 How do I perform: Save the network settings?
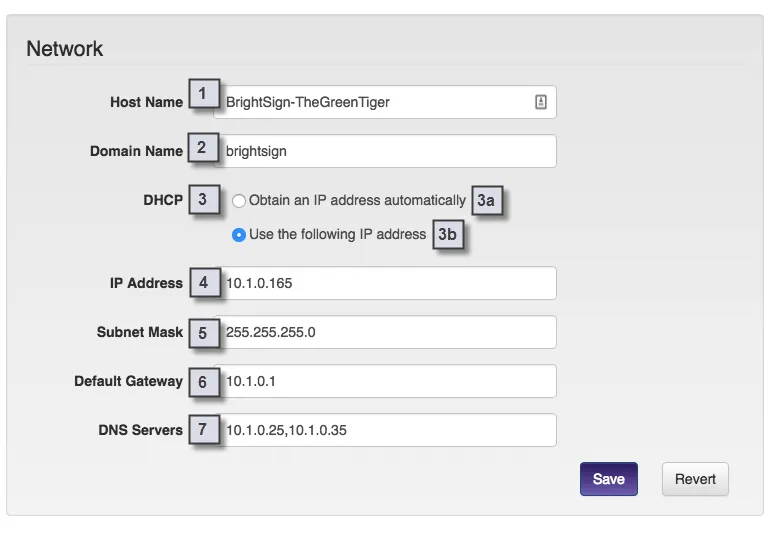pyautogui.click(x=609, y=479)
